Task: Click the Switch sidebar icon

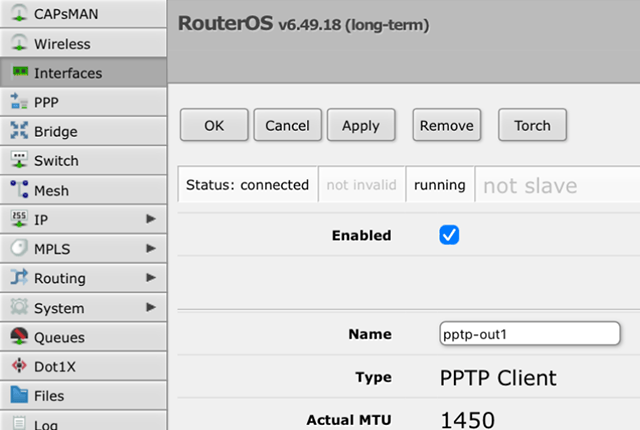Action: coord(19,160)
